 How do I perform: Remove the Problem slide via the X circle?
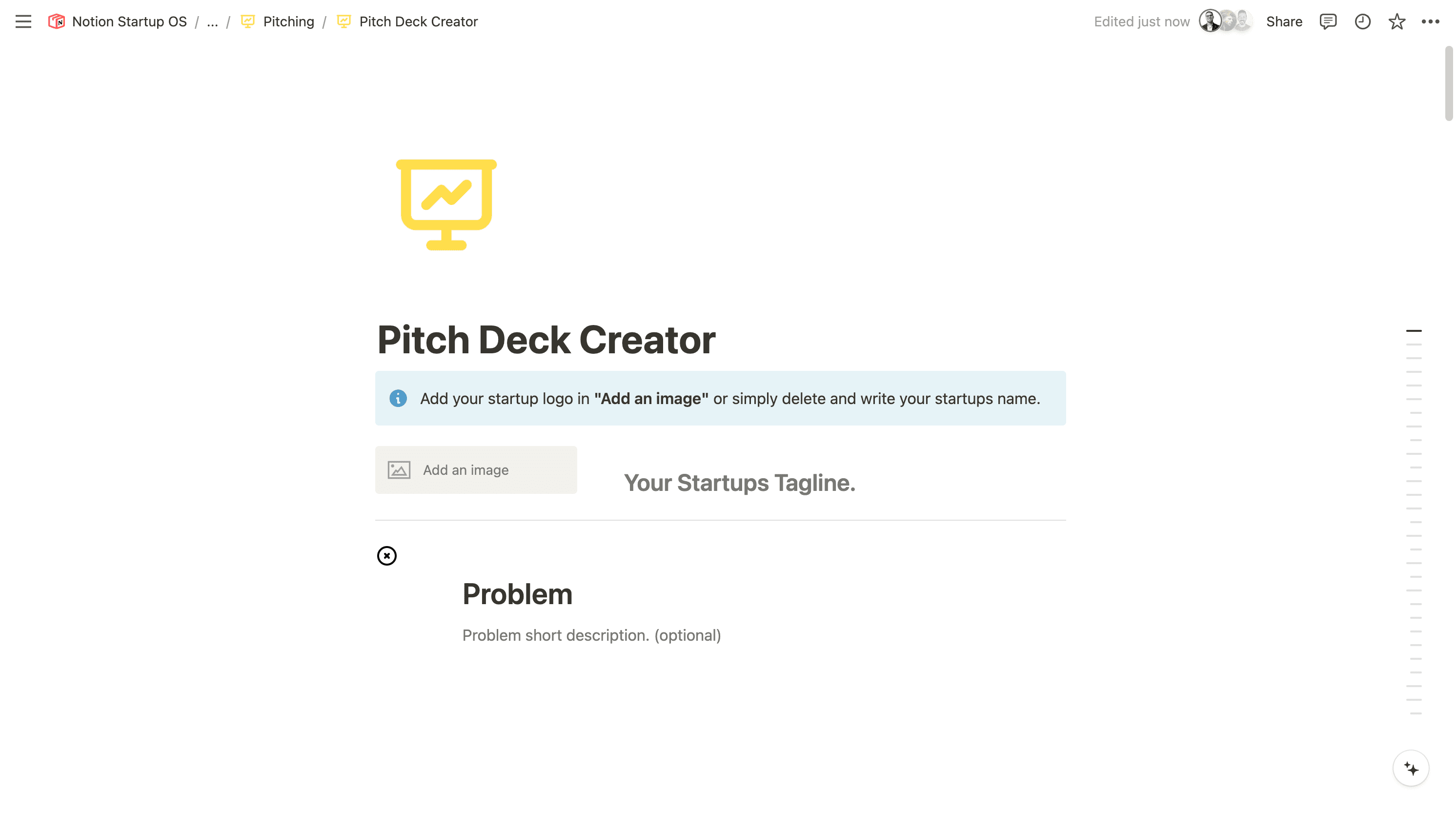[386, 555]
